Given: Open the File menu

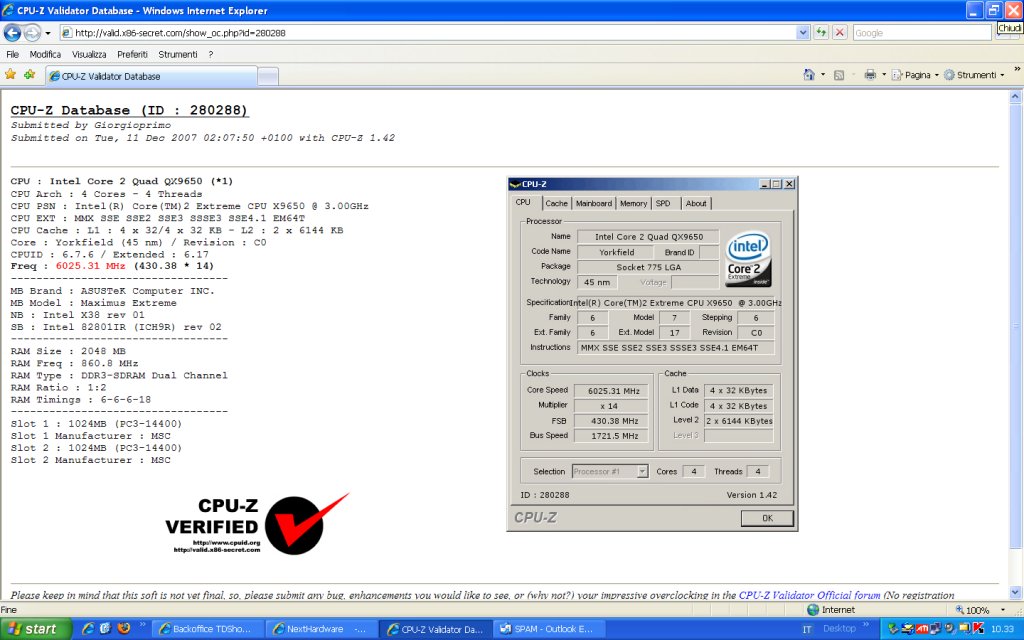Looking at the screenshot, I should (x=12, y=54).
